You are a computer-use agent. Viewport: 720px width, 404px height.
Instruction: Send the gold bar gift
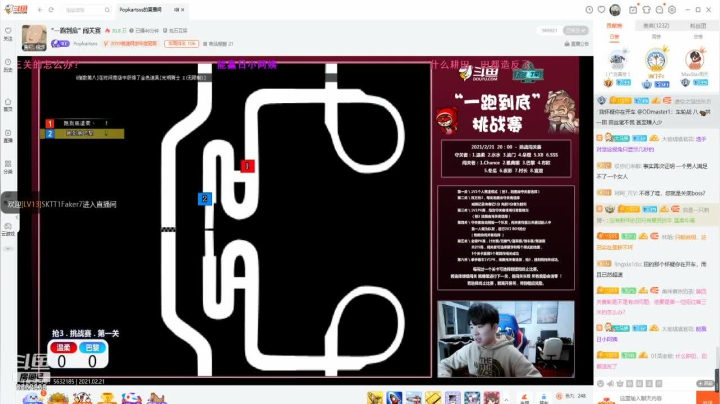click(433, 398)
